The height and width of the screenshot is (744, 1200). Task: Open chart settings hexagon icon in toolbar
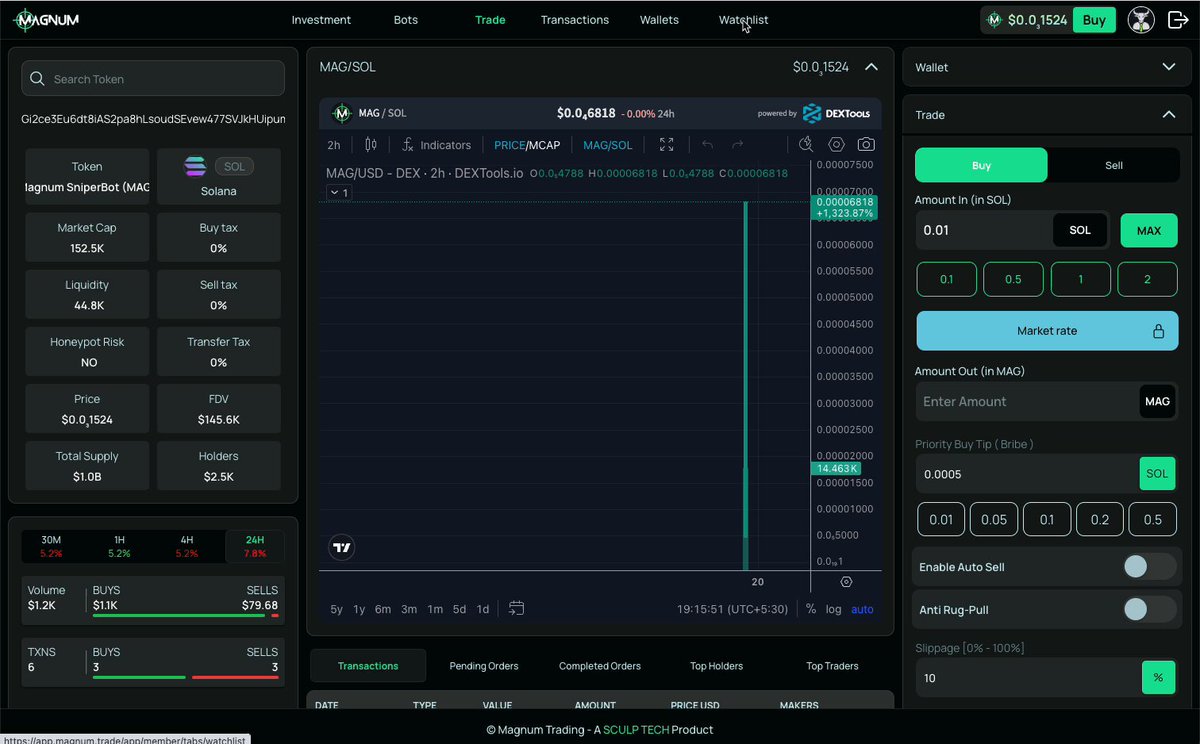point(836,145)
